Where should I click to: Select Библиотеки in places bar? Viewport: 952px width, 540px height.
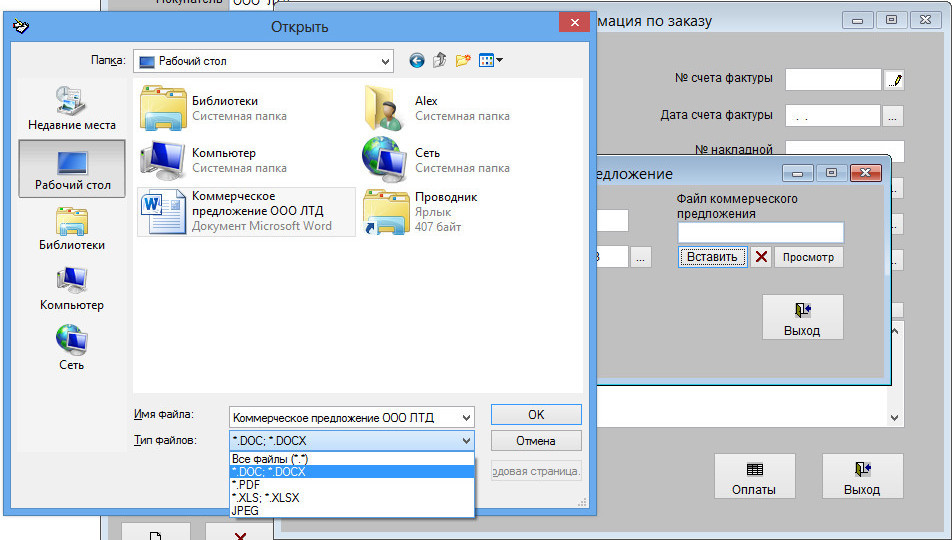coord(72,229)
